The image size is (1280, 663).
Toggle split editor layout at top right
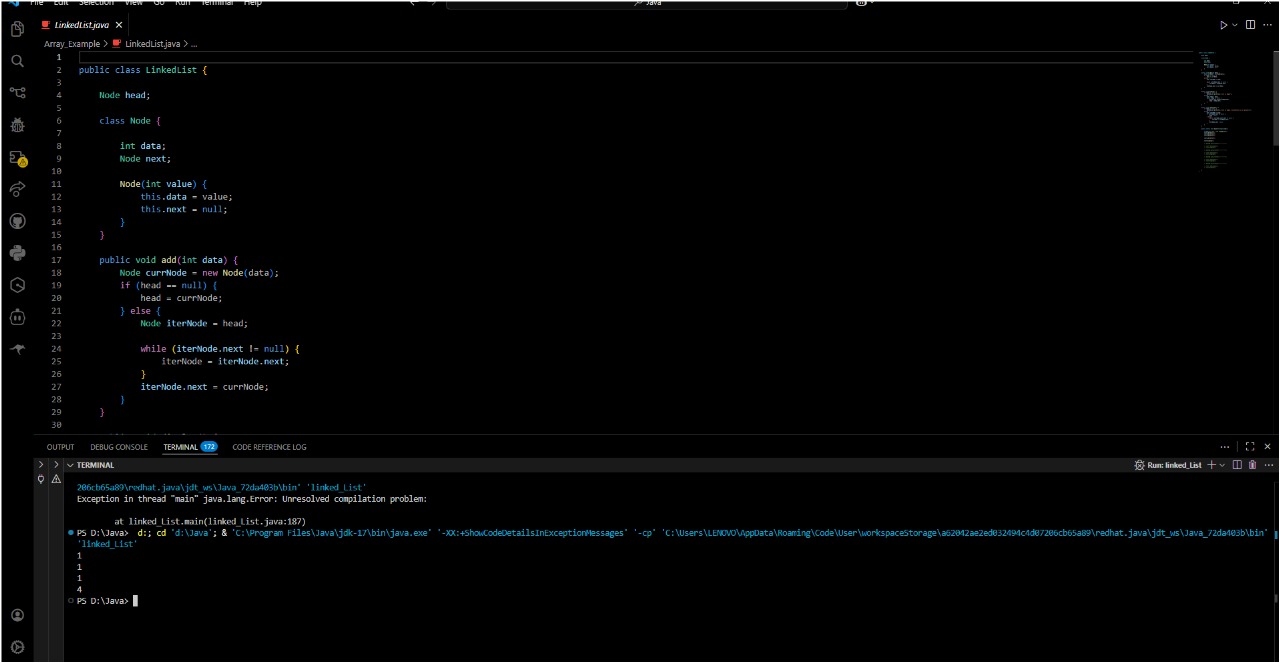[1250, 25]
